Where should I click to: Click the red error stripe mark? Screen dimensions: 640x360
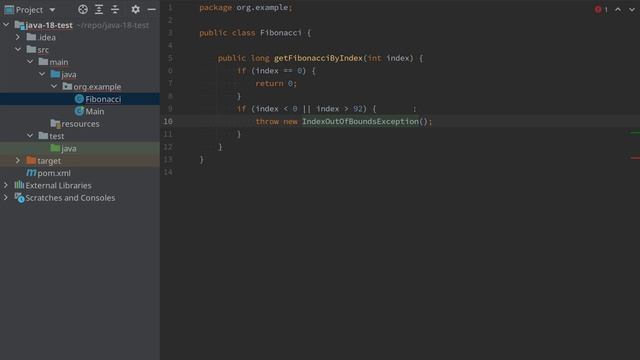(635, 158)
